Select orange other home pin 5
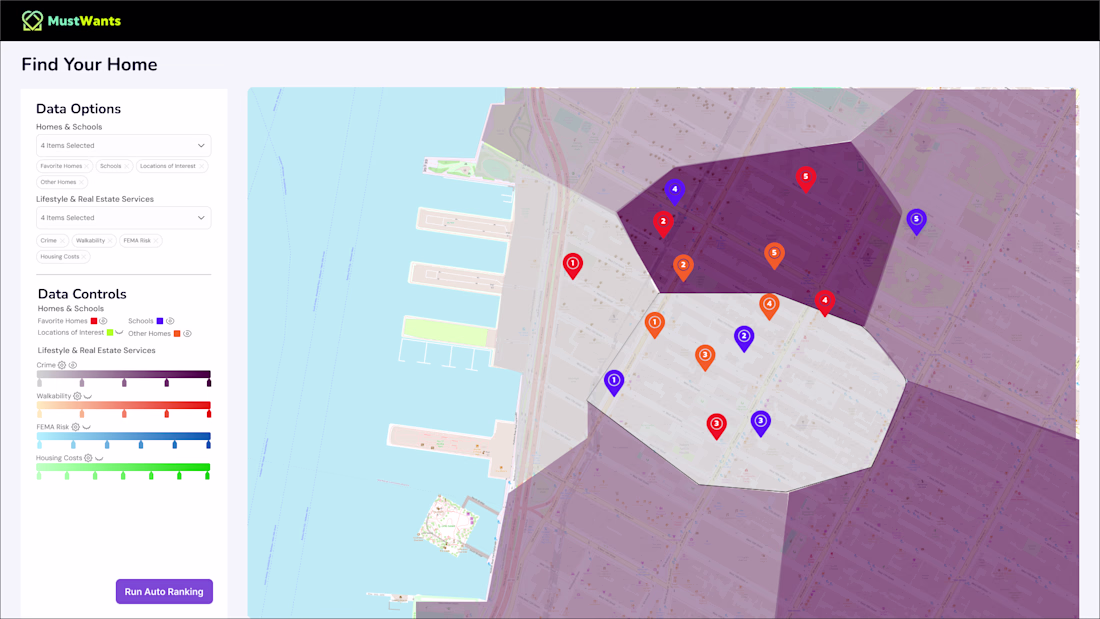This screenshot has height=619, width=1100. pyautogui.click(x=774, y=255)
